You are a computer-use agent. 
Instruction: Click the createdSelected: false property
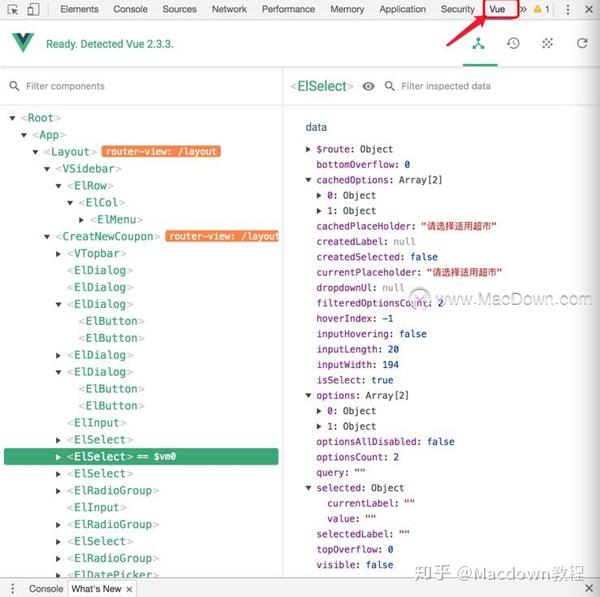coord(377,257)
